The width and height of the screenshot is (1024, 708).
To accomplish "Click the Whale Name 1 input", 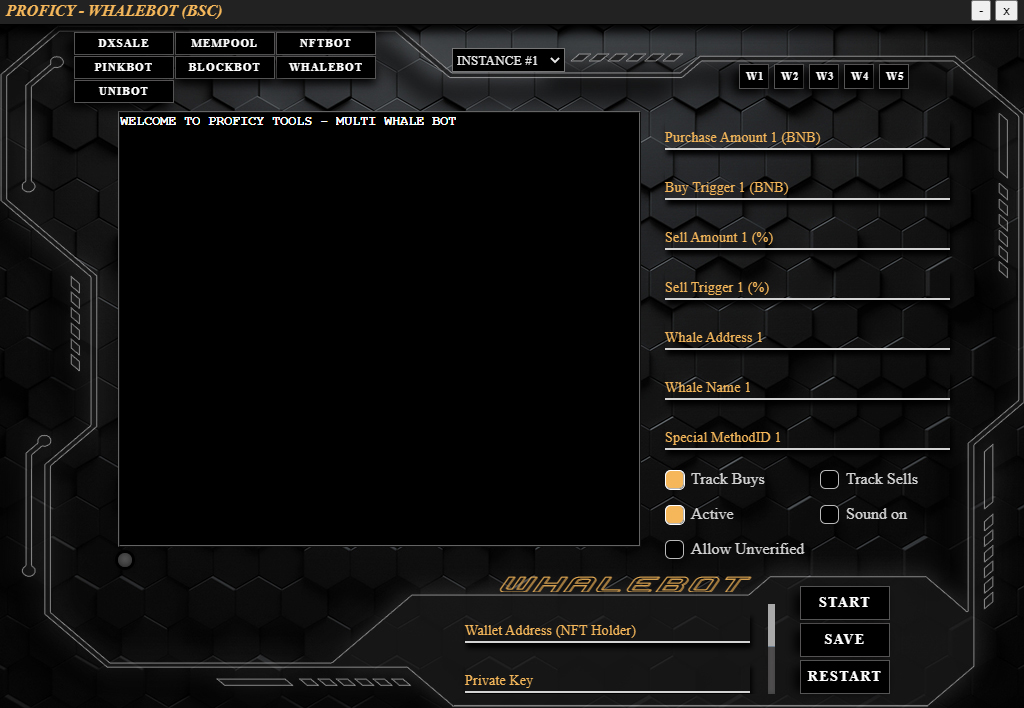I will pos(807,388).
